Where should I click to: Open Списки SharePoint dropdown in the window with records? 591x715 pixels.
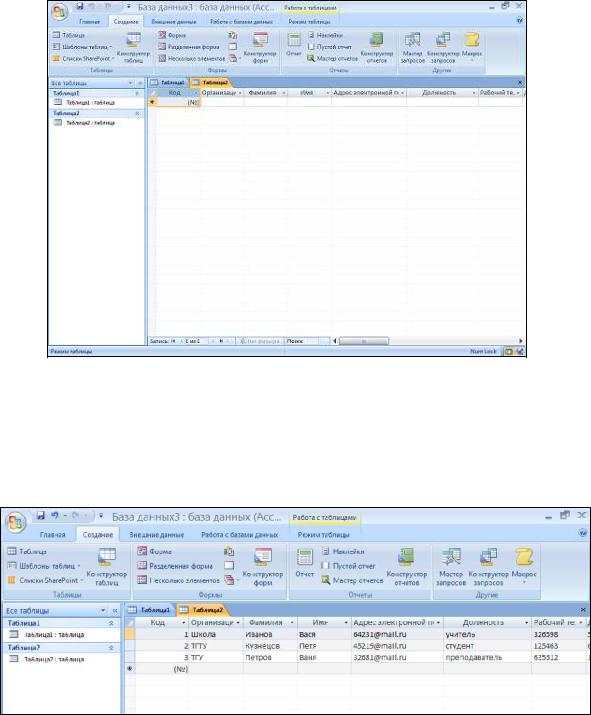(x=82, y=580)
